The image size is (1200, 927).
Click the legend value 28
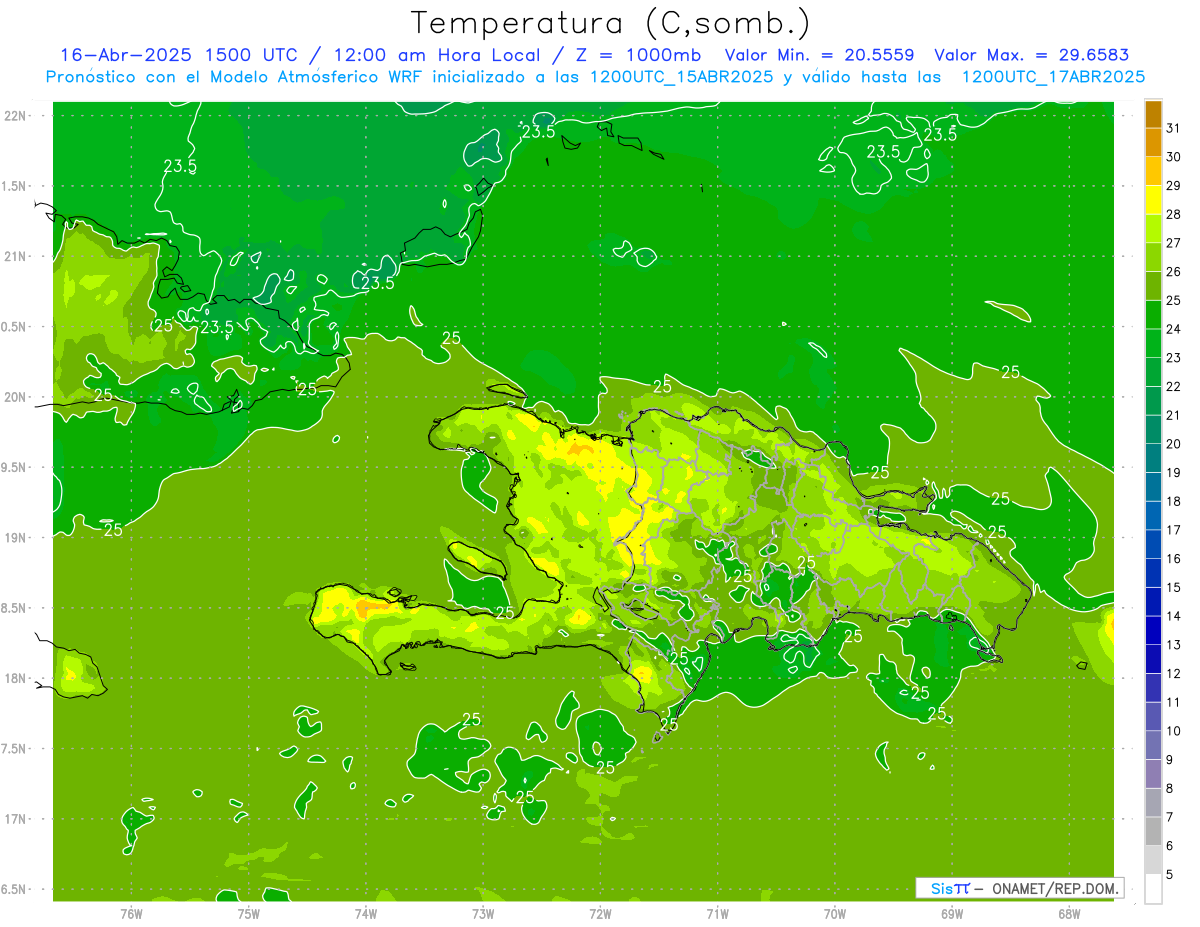(x=1173, y=214)
